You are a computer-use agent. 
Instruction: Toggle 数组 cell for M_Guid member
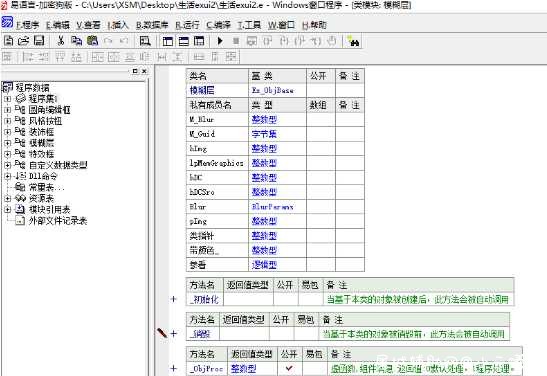pyautogui.click(x=321, y=134)
